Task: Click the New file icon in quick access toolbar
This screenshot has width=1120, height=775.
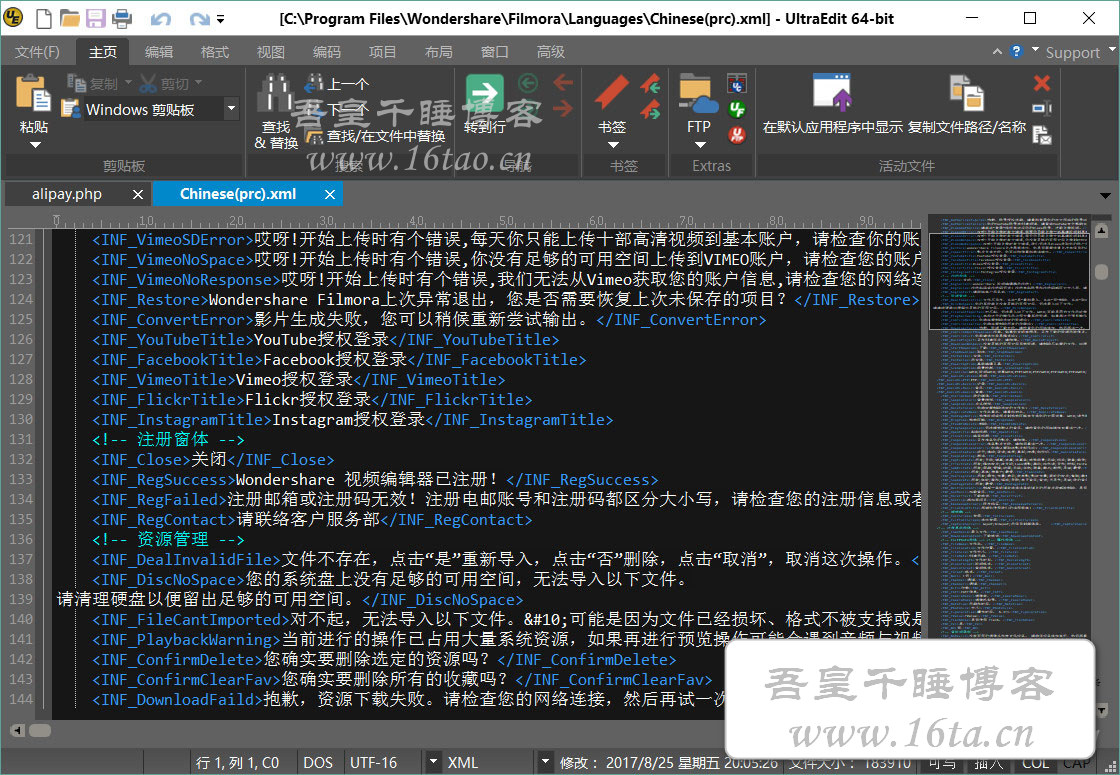Action: tap(43, 18)
